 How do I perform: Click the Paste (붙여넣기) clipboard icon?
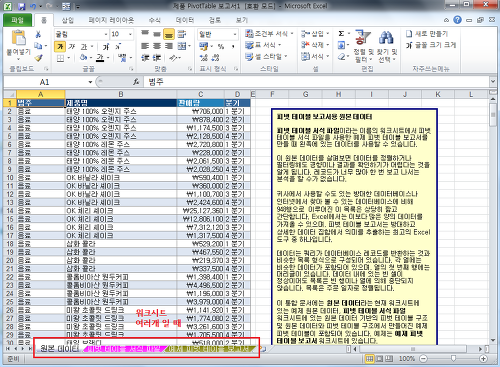pyautogui.click(x=19, y=37)
